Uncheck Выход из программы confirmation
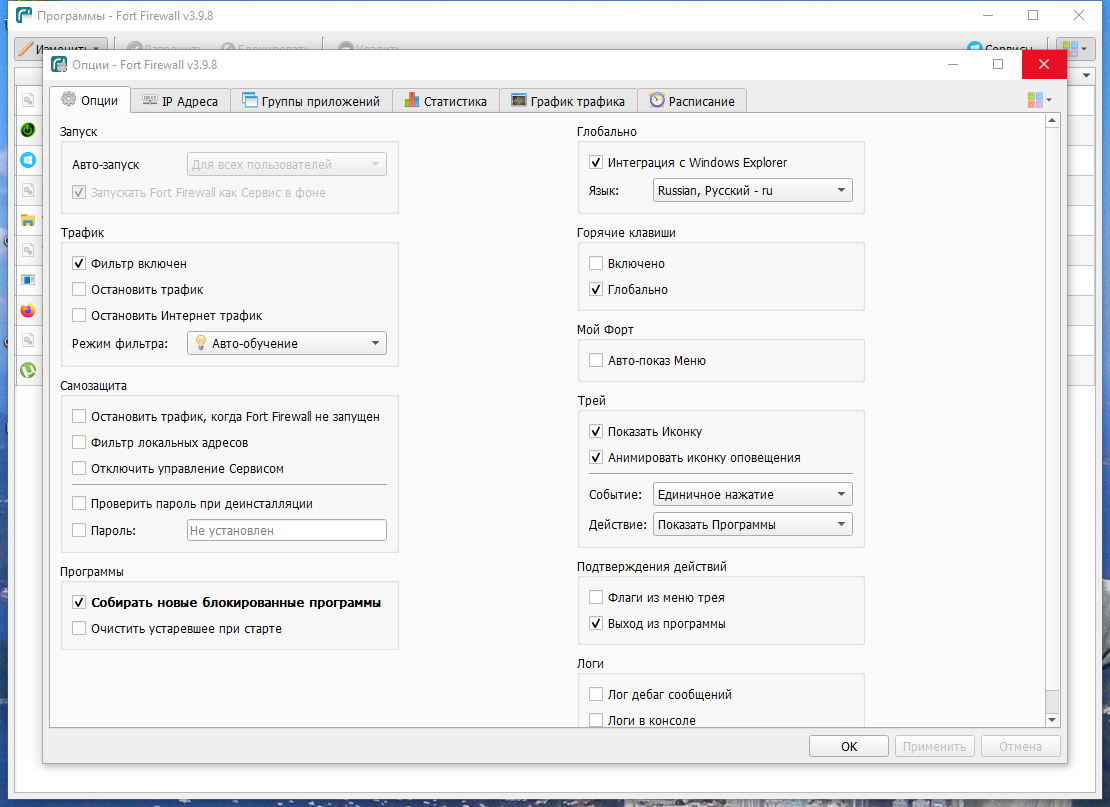1110x807 pixels. [x=595, y=624]
